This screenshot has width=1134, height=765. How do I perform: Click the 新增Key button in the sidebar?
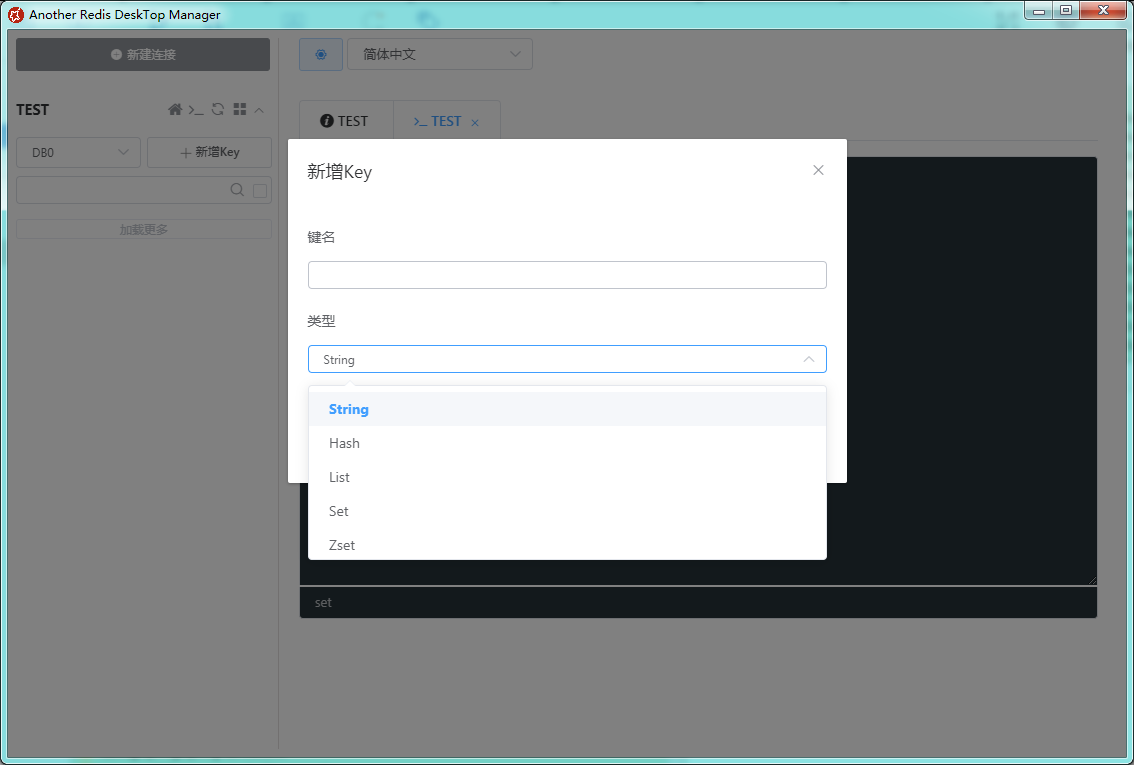click(x=210, y=153)
